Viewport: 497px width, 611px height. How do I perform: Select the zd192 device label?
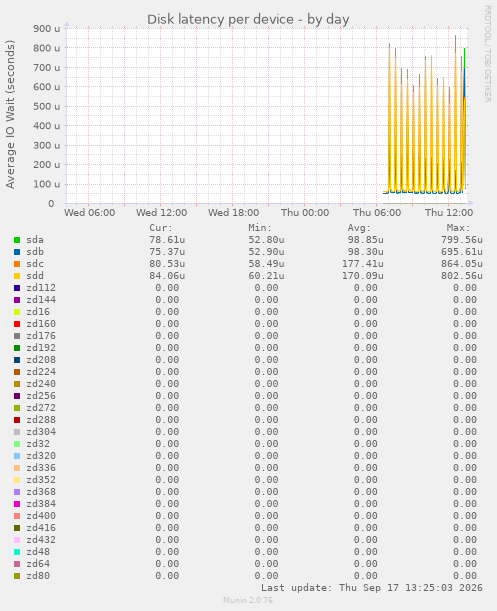pos(41,348)
